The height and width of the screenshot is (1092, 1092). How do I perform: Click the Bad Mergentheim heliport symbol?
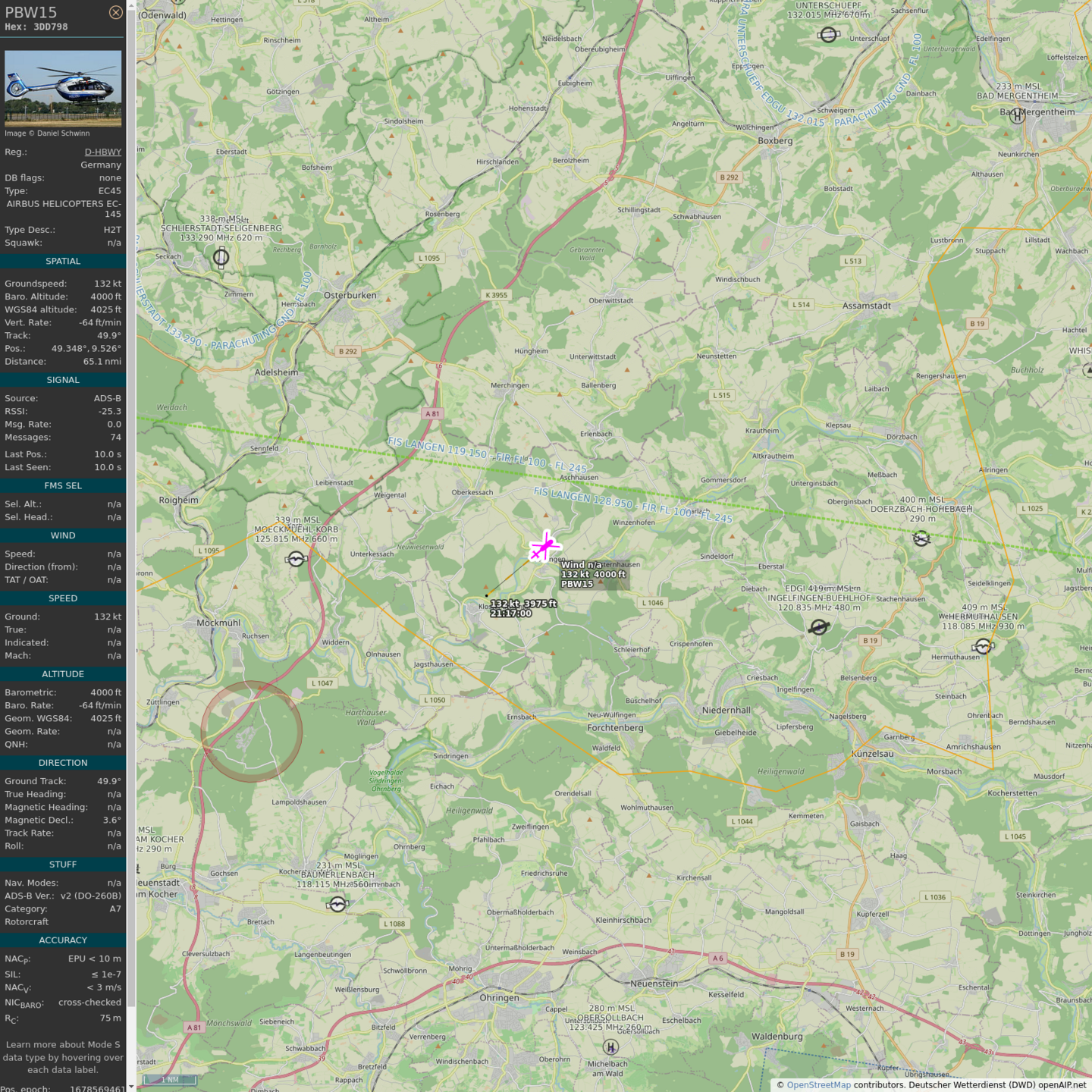point(1017,115)
